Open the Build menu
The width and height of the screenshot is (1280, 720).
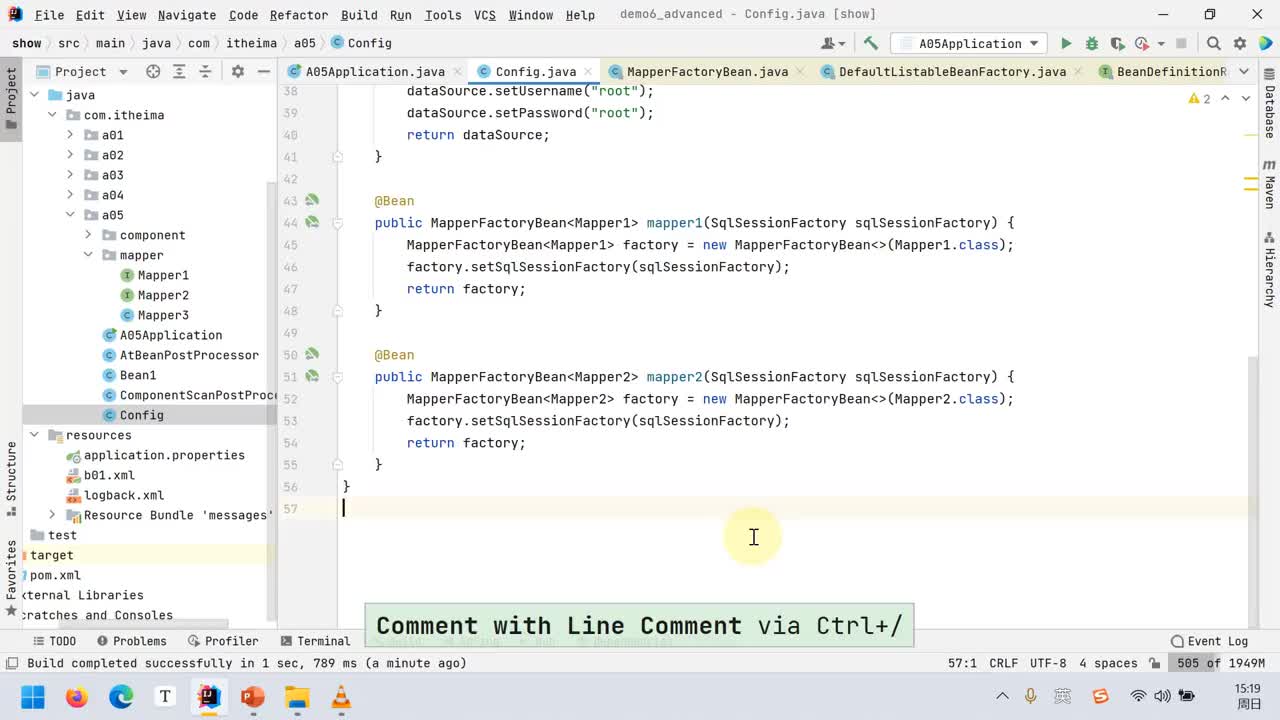coord(359,15)
